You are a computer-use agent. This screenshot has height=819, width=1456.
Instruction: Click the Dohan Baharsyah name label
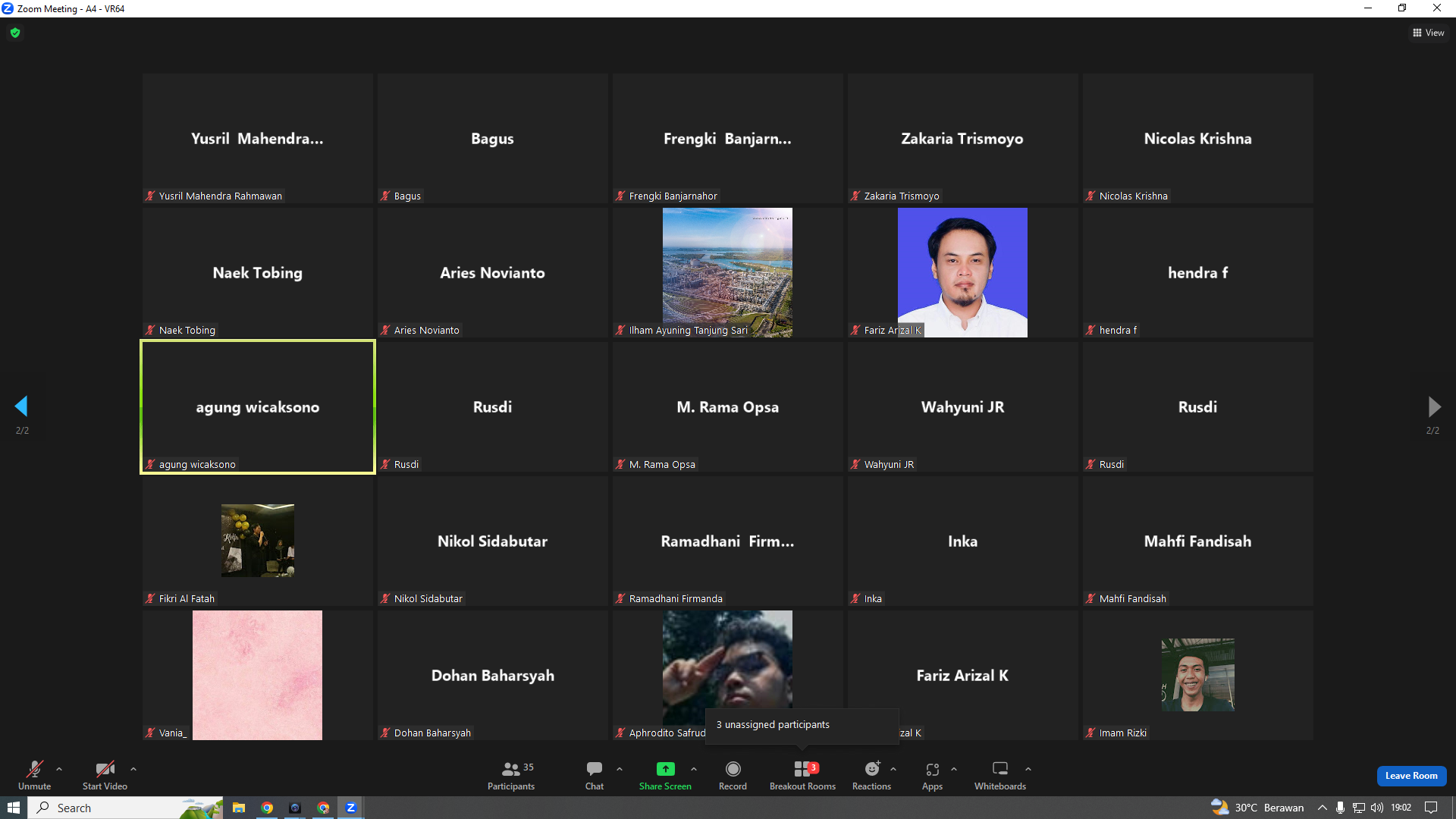point(433,733)
